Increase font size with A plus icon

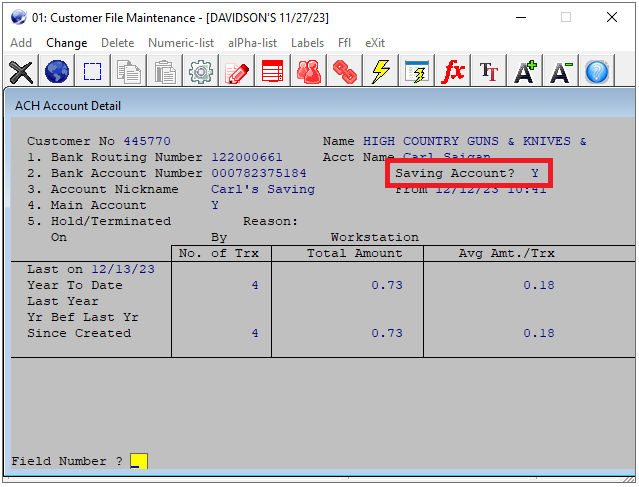click(x=524, y=72)
